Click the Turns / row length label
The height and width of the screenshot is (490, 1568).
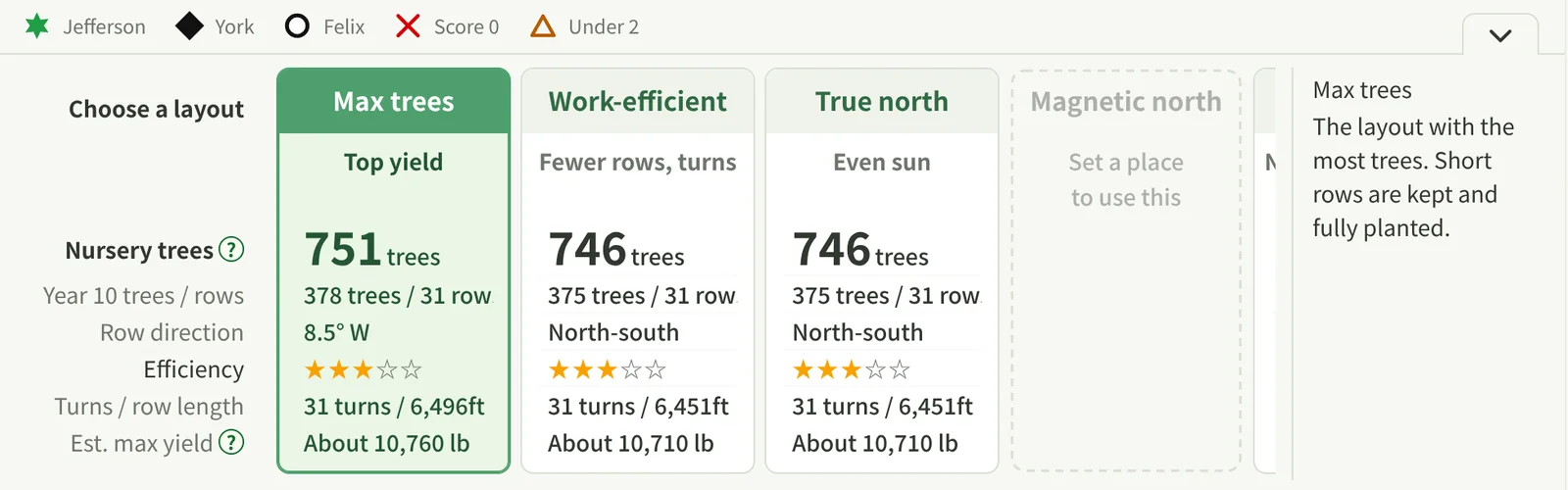[x=149, y=407]
